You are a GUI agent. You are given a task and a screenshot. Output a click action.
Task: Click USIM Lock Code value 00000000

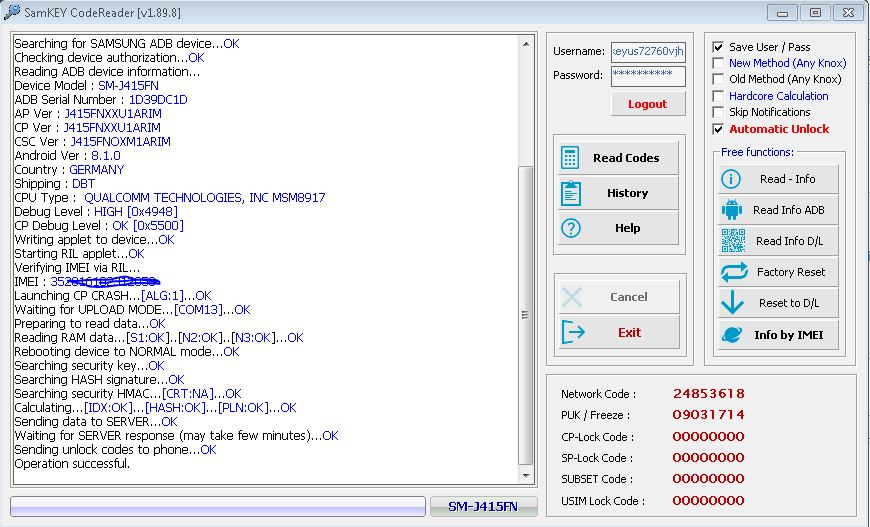(709, 500)
